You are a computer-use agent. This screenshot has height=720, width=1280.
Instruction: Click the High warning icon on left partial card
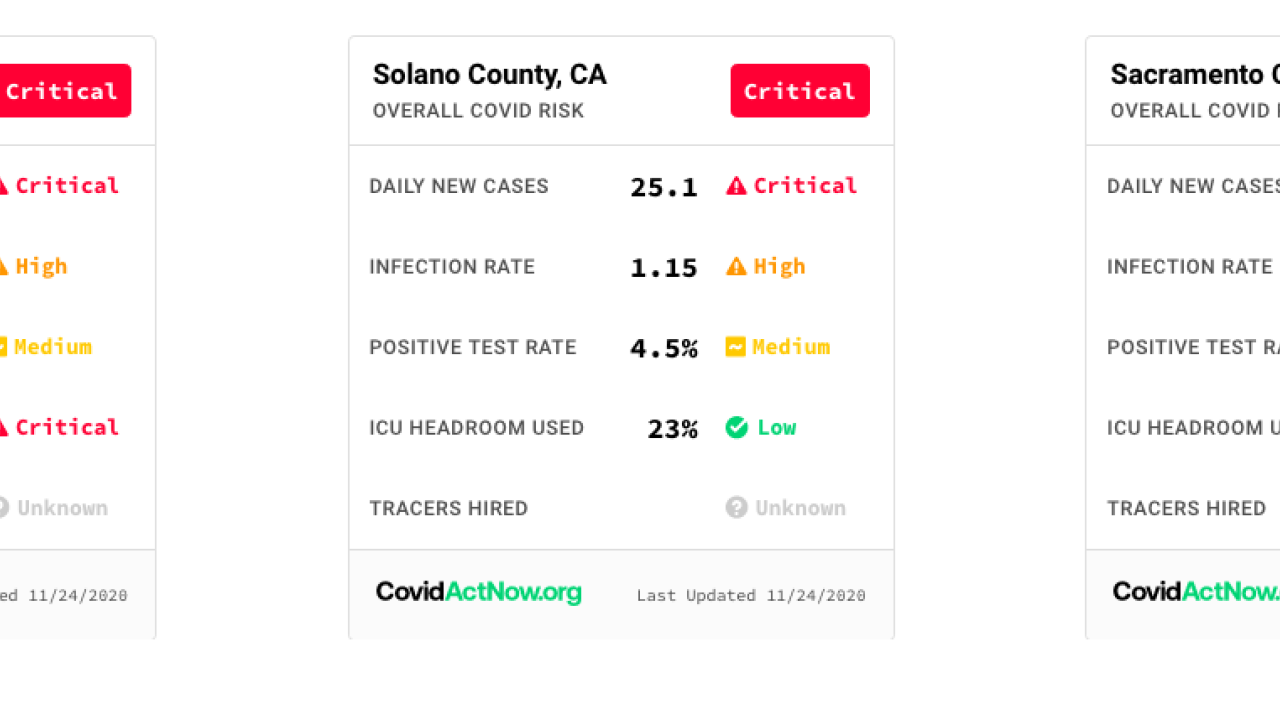click(3, 267)
